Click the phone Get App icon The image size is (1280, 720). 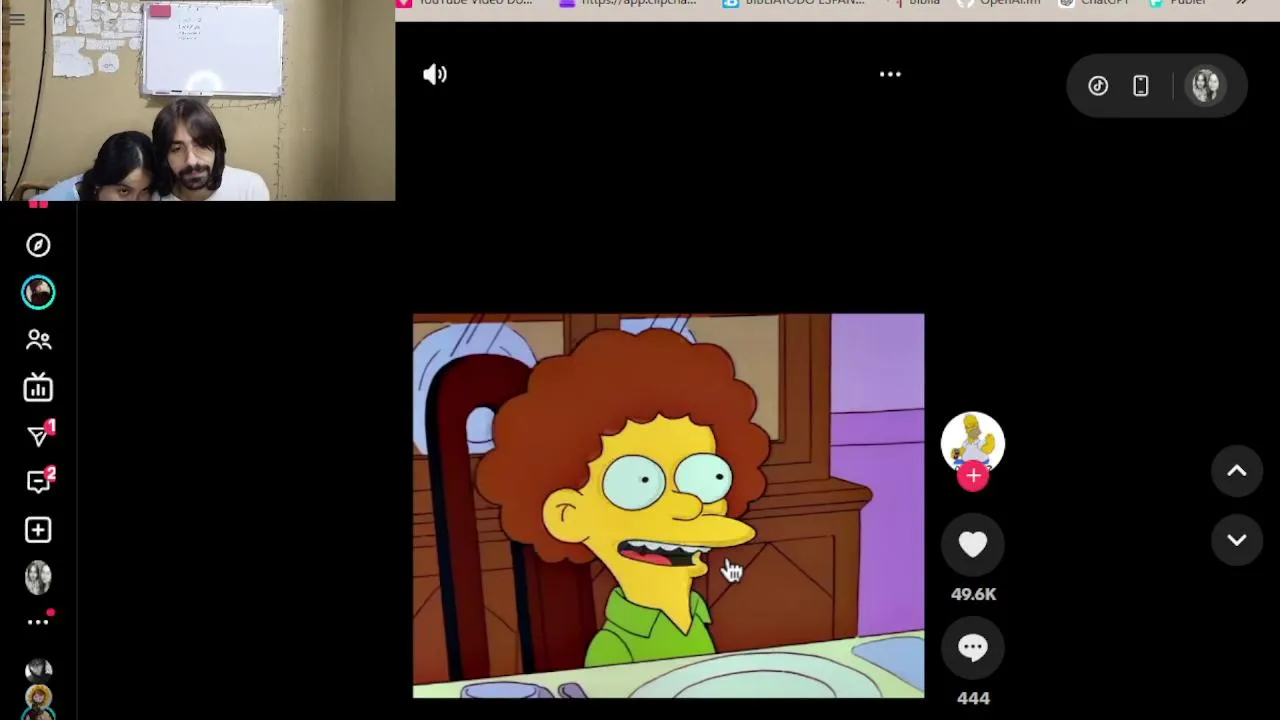[x=1141, y=86]
